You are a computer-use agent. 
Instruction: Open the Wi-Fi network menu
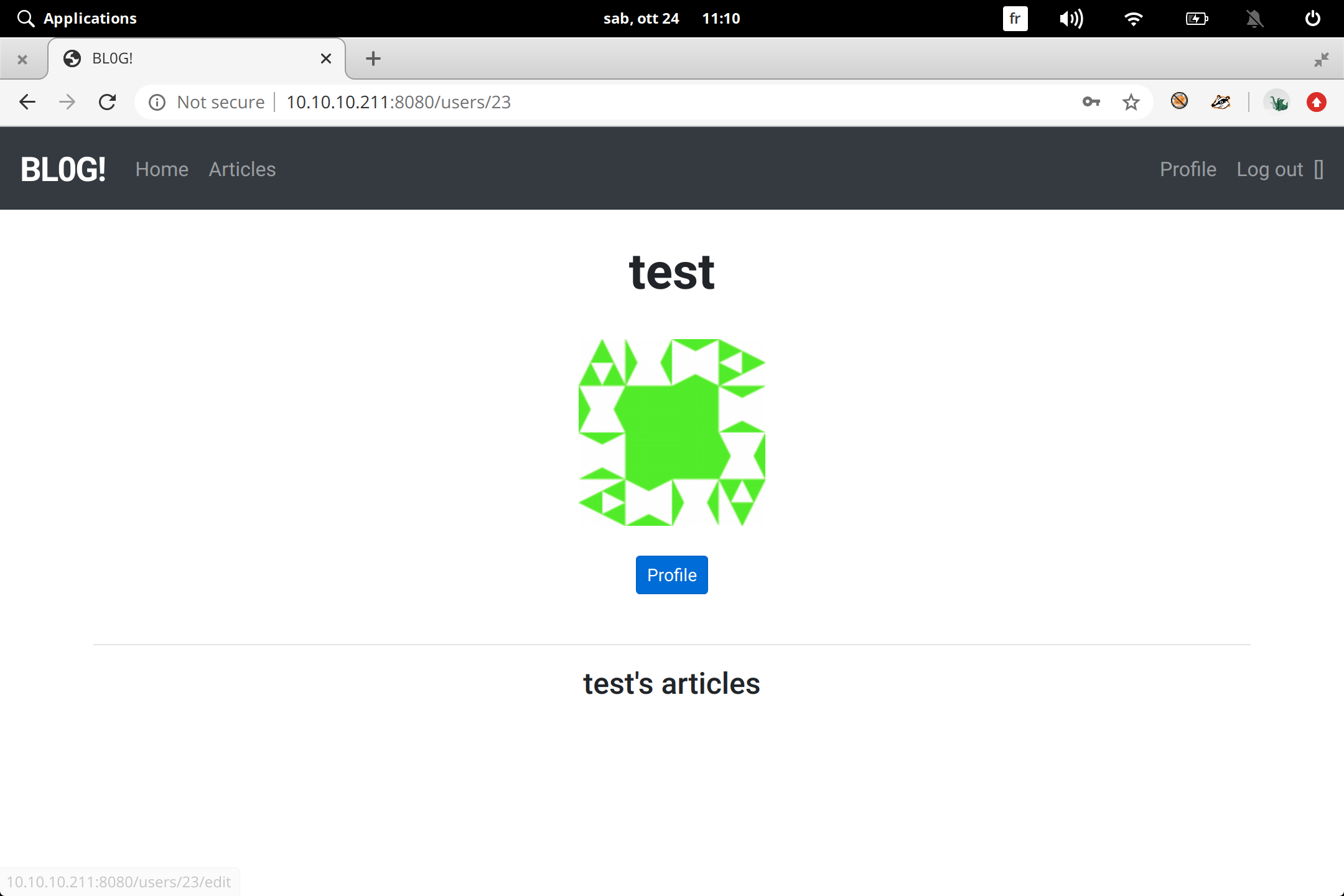[1134, 19]
